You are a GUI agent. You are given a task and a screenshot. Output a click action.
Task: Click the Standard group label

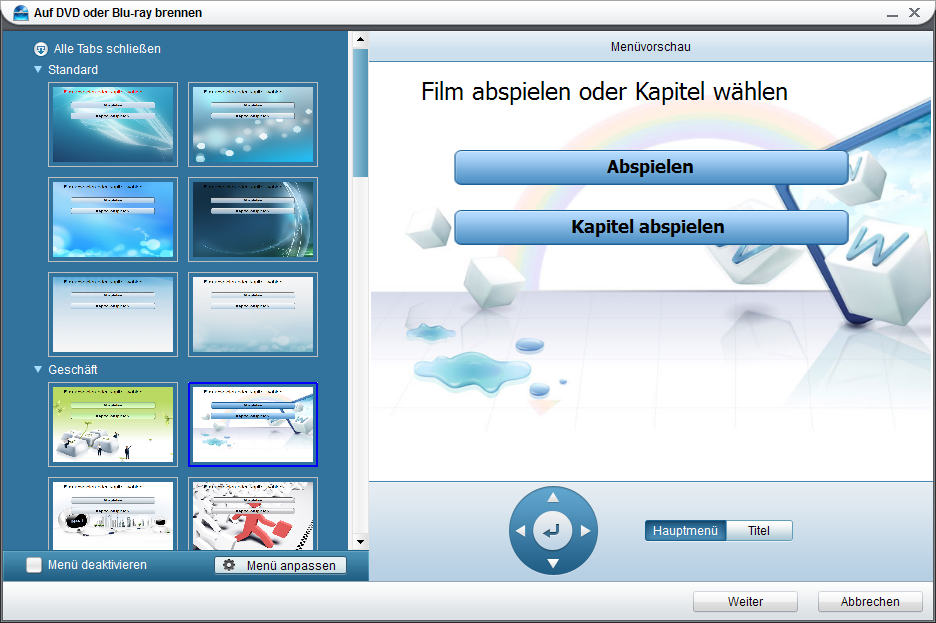[x=73, y=70]
